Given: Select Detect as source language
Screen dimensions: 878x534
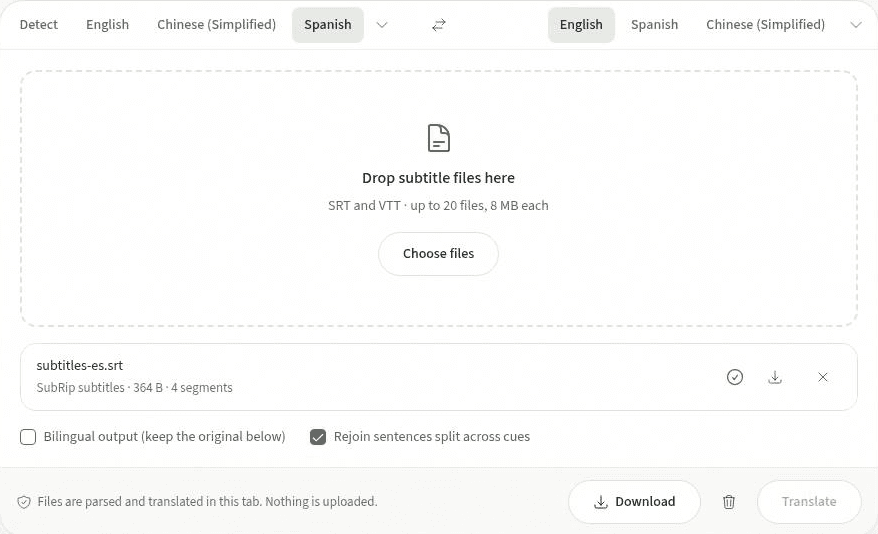Looking at the screenshot, I should [39, 25].
